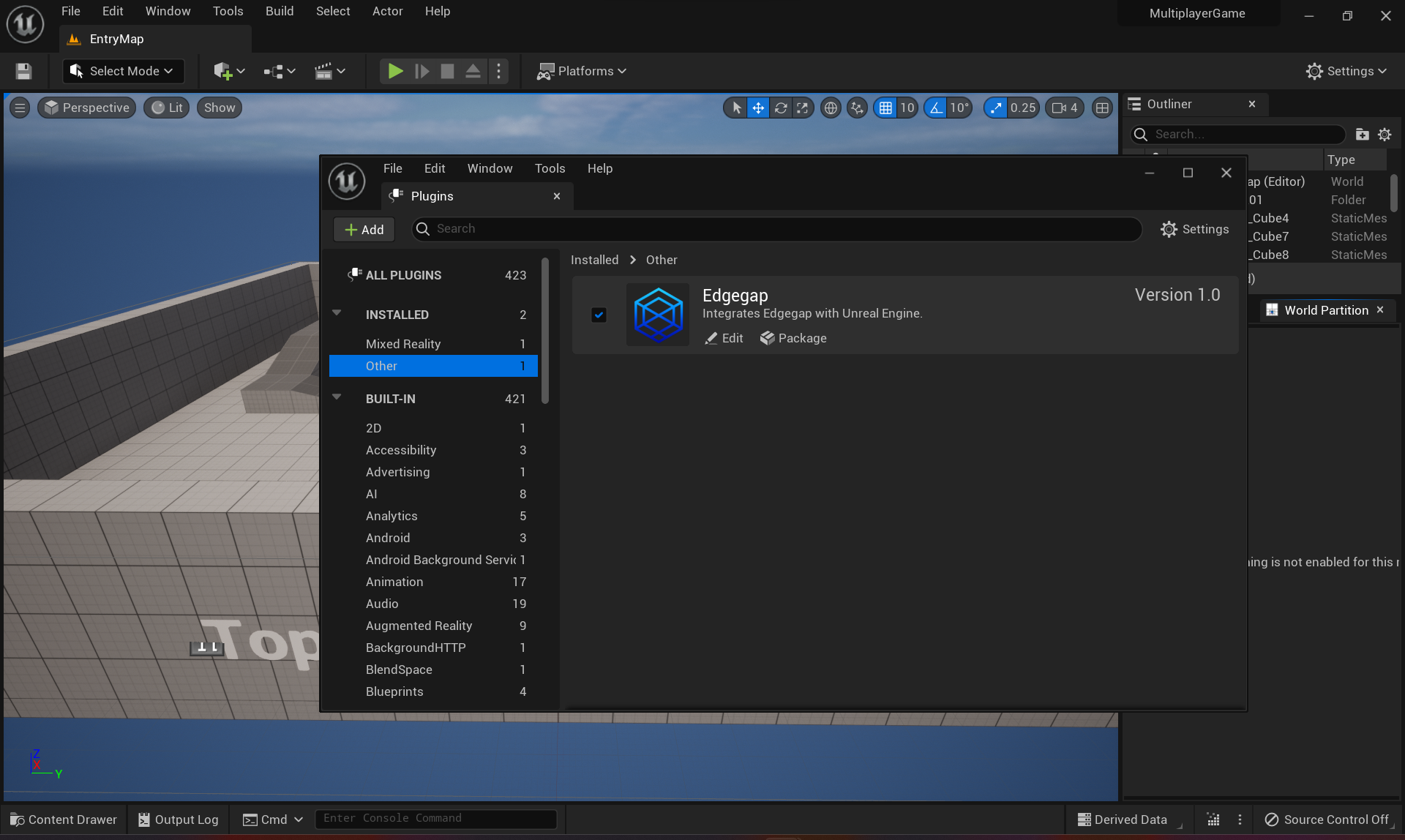Open the viewport Show flags menu
This screenshot has height=840, width=1405.
coord(220,108)
